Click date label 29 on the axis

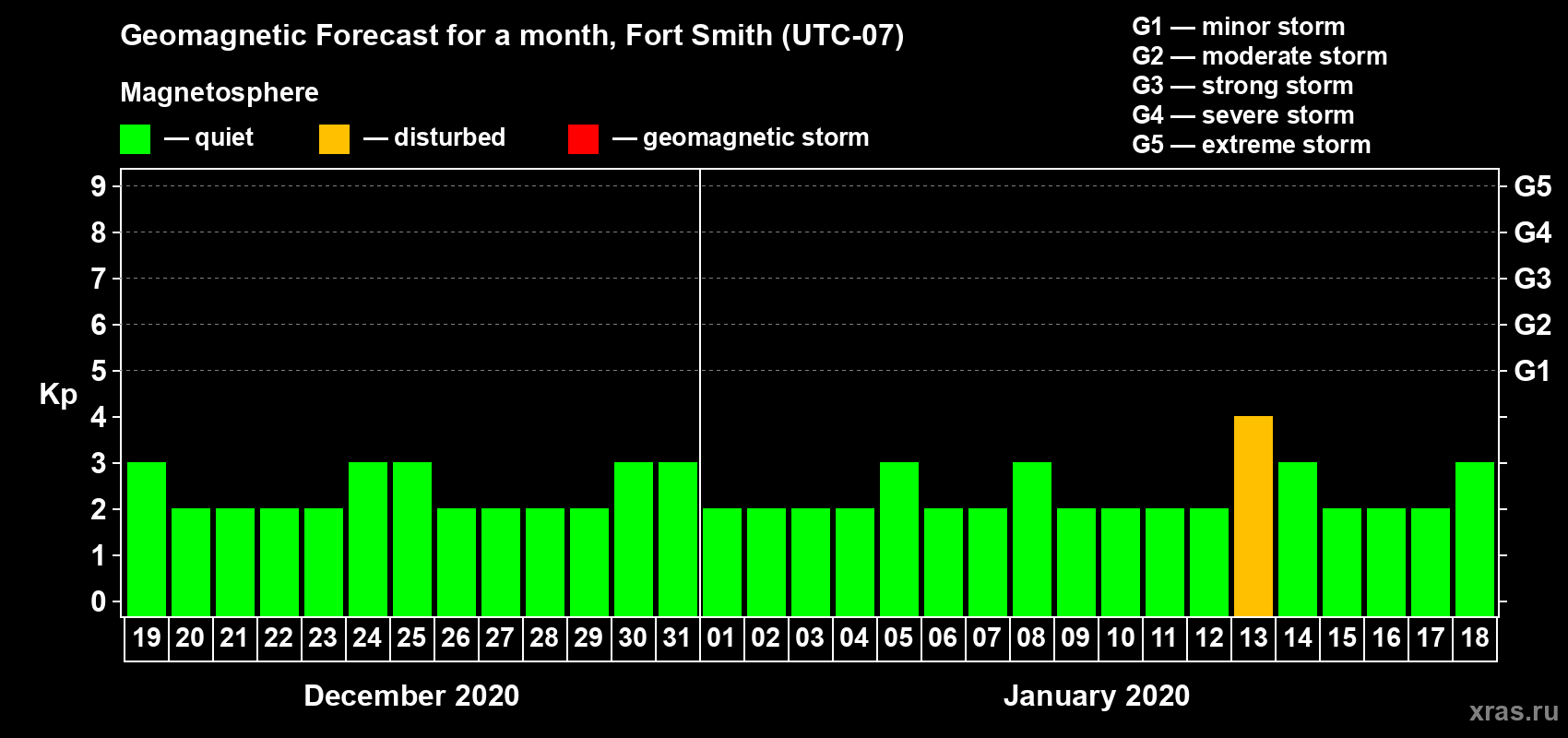(x=588, y=637)
